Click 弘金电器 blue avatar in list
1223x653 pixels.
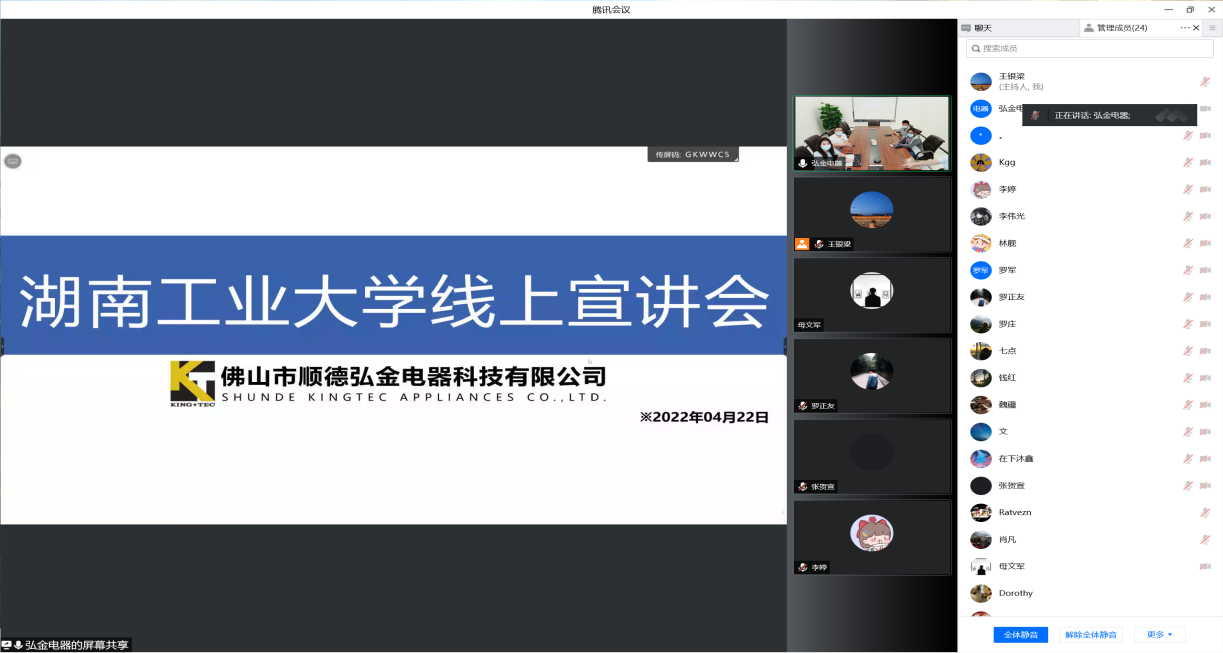[x=981, y=108]
